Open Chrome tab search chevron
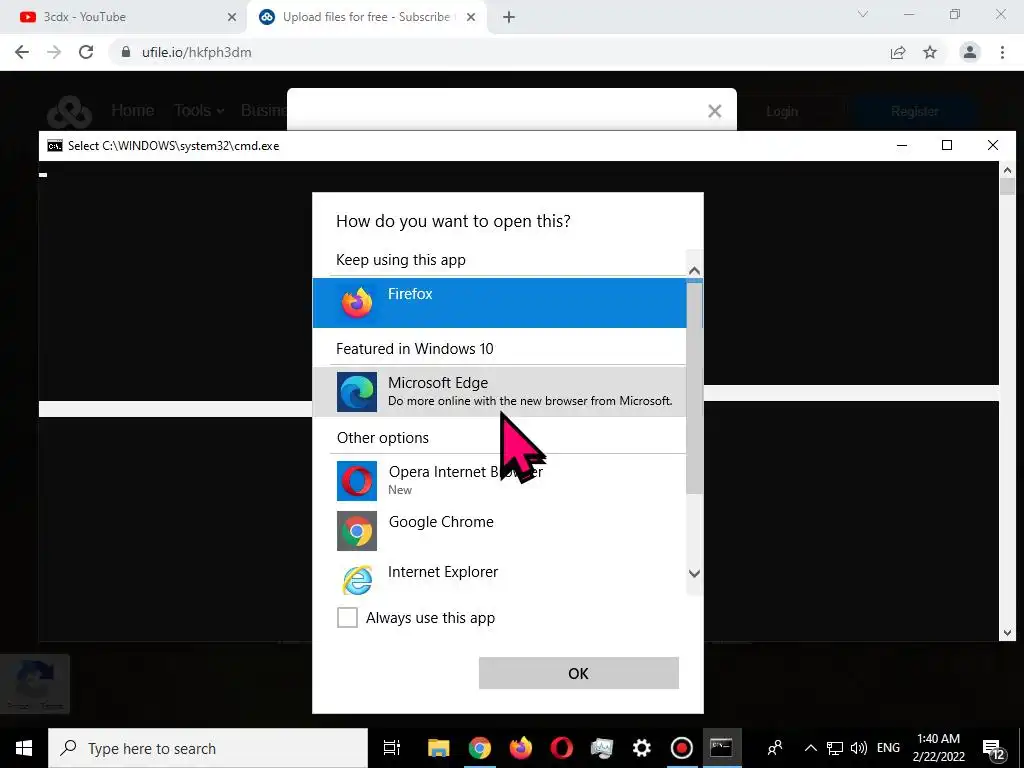Image resolution: width=1024 pixels, height=768 pixels. point(863,14)
